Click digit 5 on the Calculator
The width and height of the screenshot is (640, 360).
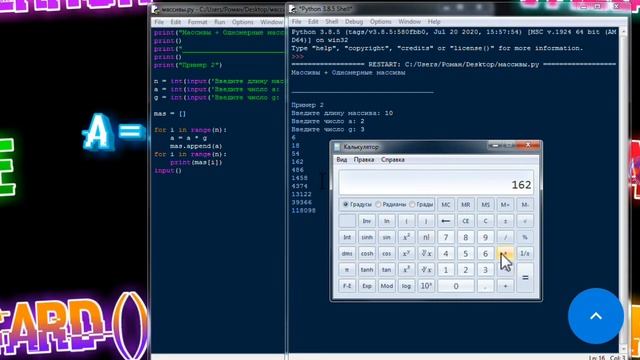click(x=465, y=253)
